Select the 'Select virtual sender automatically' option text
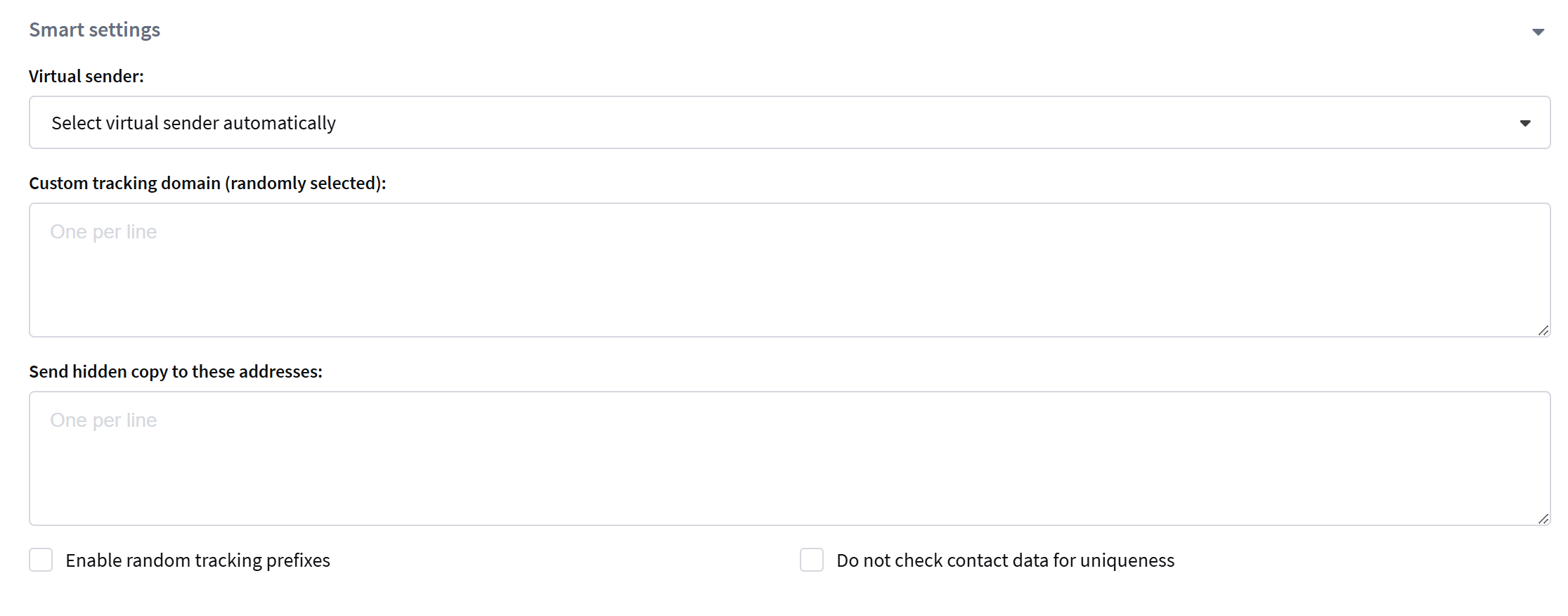Viewport: 1568px width, 616px height. pyautogui.click(x=193, y=123)
